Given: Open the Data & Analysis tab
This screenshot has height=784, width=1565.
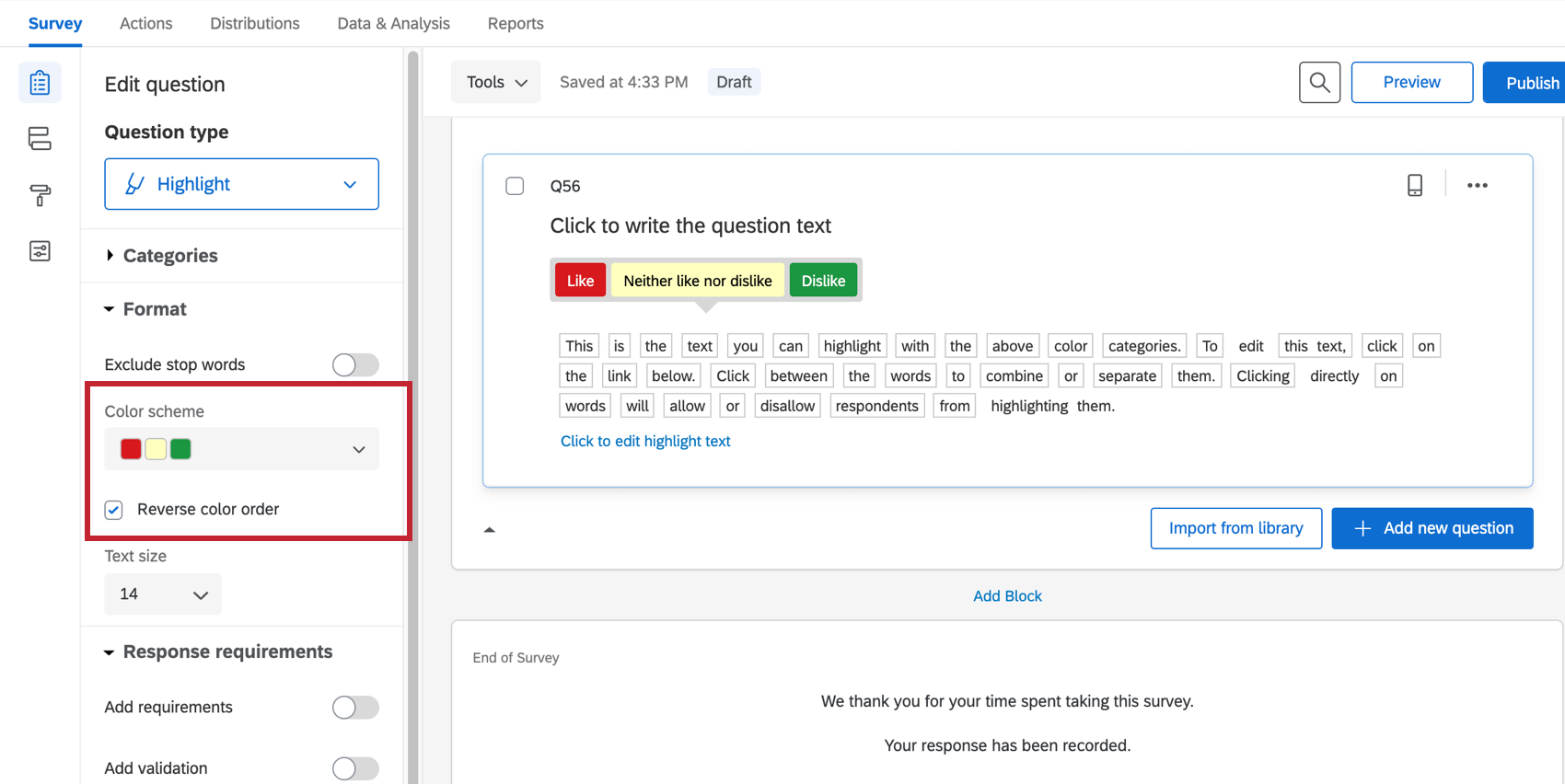Looking at the screenshot, I should pos(394,23).
